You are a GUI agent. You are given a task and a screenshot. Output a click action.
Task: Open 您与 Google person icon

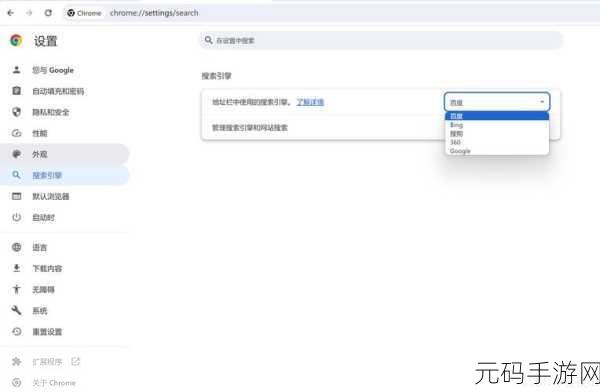coord(16,70)
